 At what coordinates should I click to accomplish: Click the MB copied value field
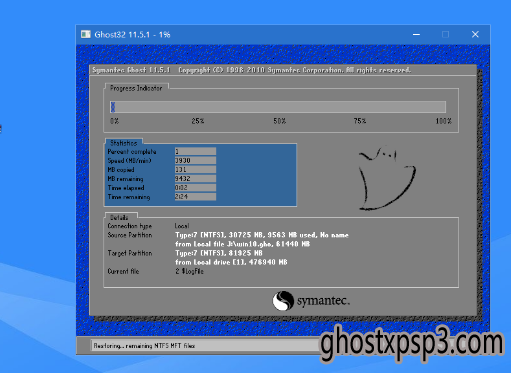click(x=195, y=170)
